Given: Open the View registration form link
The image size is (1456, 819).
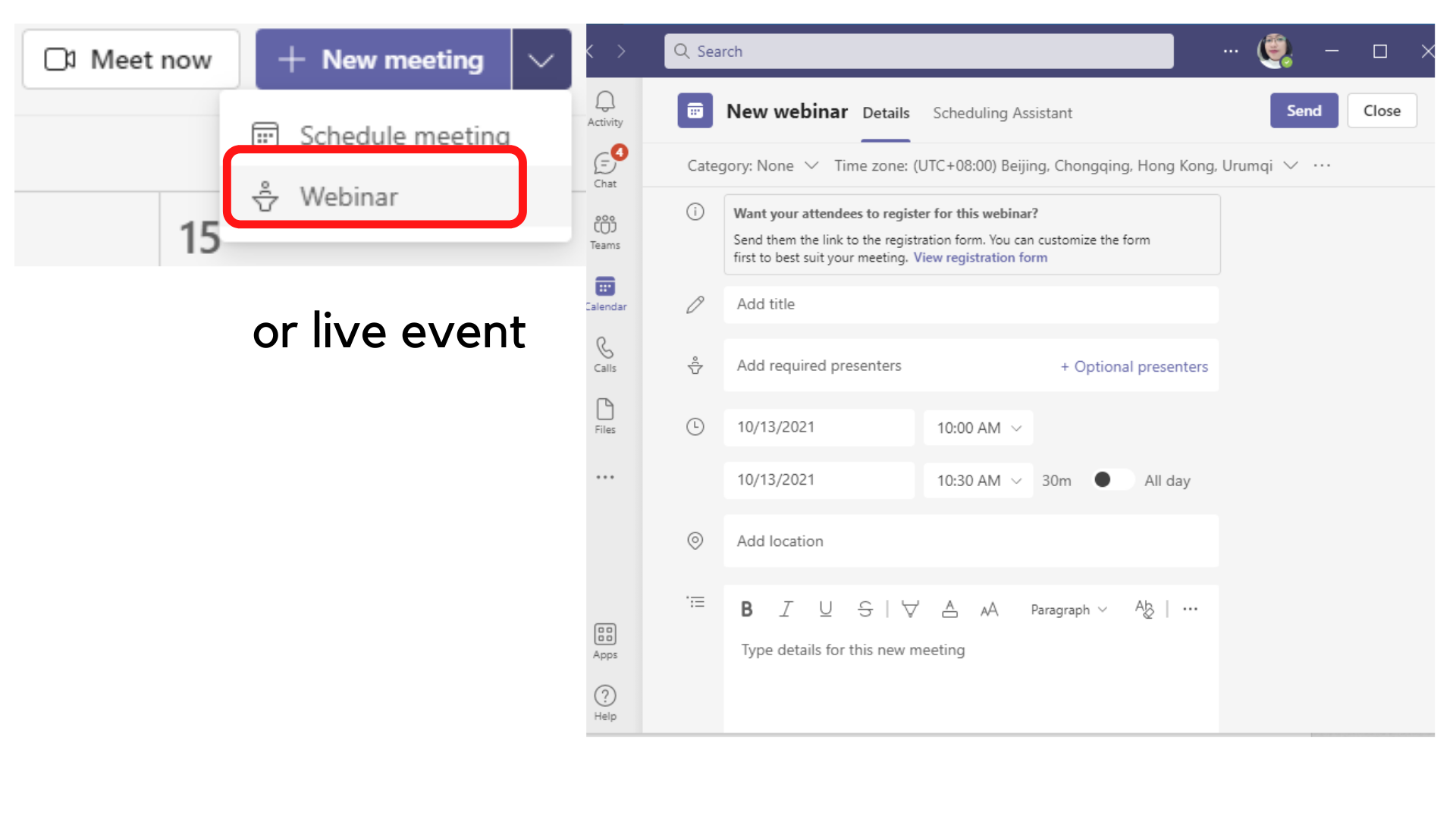Looking at the screenshot, I should pyautogui.click(x=980, y=258).
